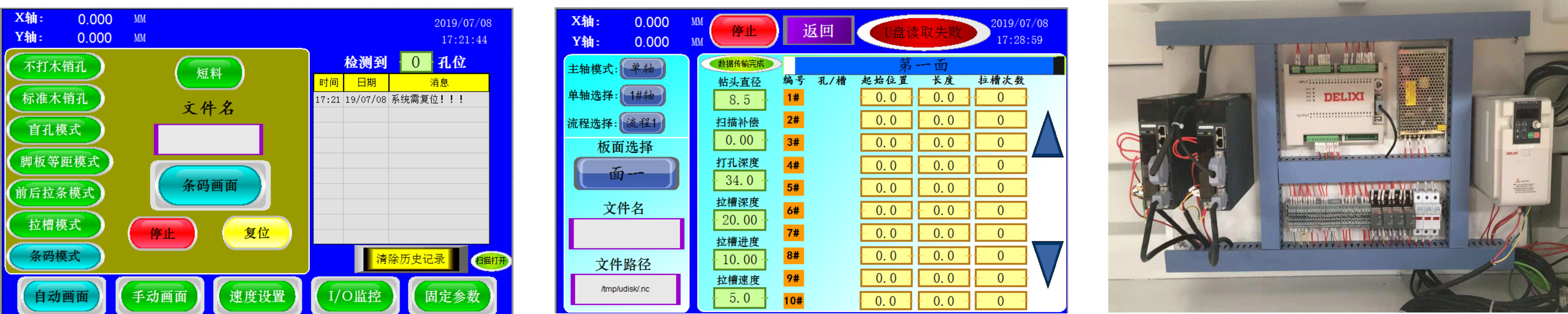The width and height of the screenshot is (1568, 314).
Task: Edit 扫描补偿 value 0.00
Action: (x=740, y=140)
